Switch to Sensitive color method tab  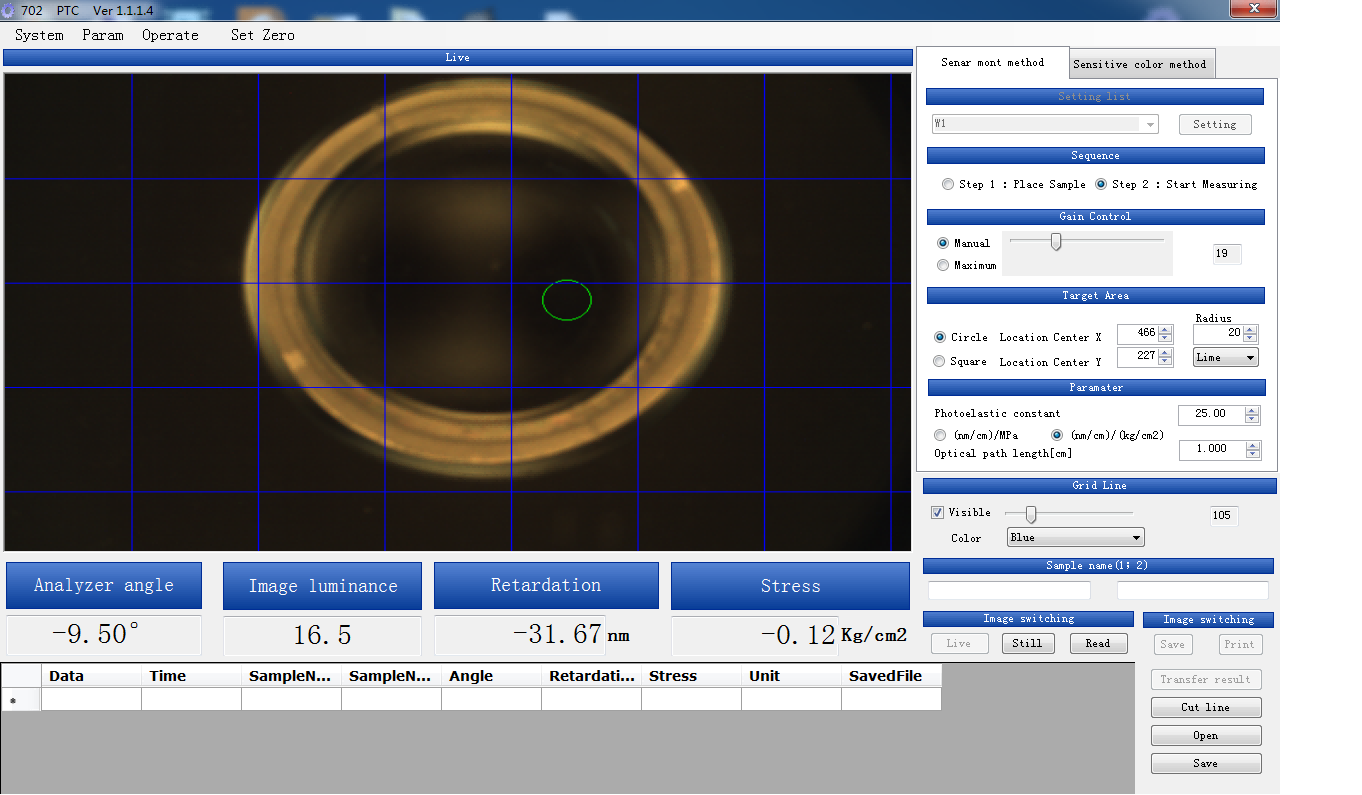(x=1140, y=64)
